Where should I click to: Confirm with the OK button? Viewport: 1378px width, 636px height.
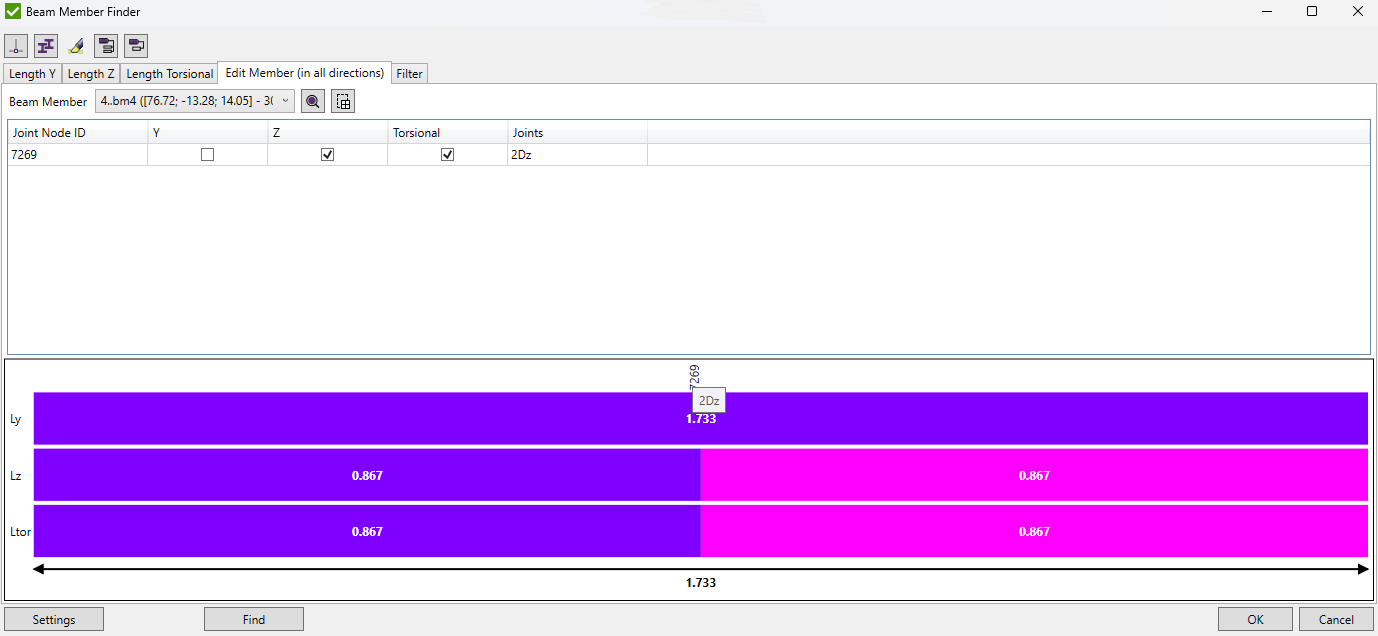click(x=1255, y=619)
